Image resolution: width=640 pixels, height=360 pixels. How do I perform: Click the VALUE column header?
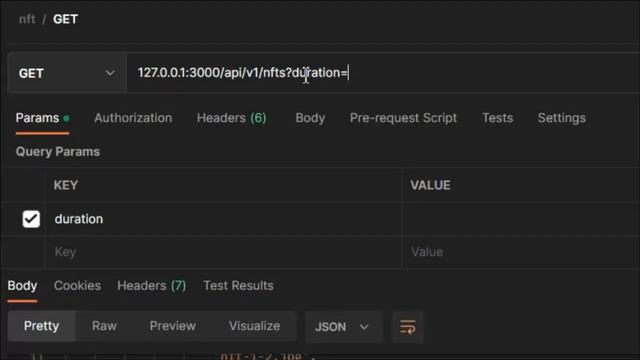coord(430,185)
